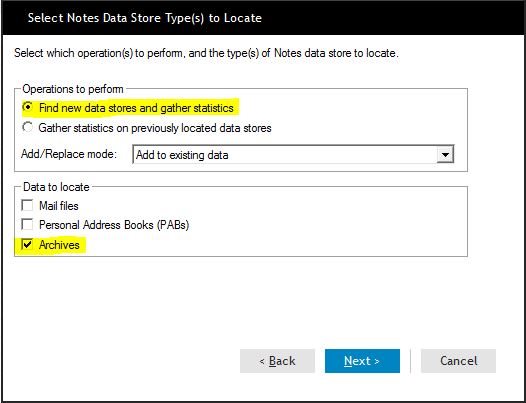Click the Operations to perform group heading
526x403 pixels.
[x=73, y=89]
